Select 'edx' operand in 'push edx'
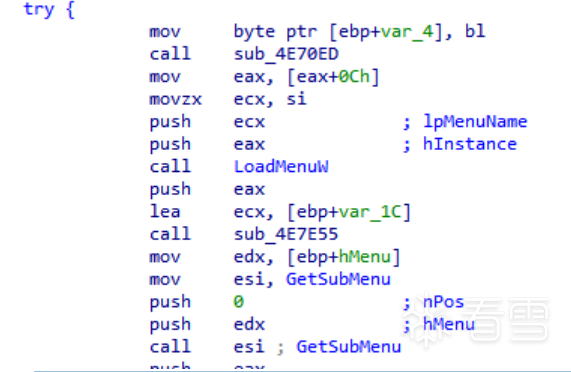Viewport: 571px width, 372px height. (249, 324)
